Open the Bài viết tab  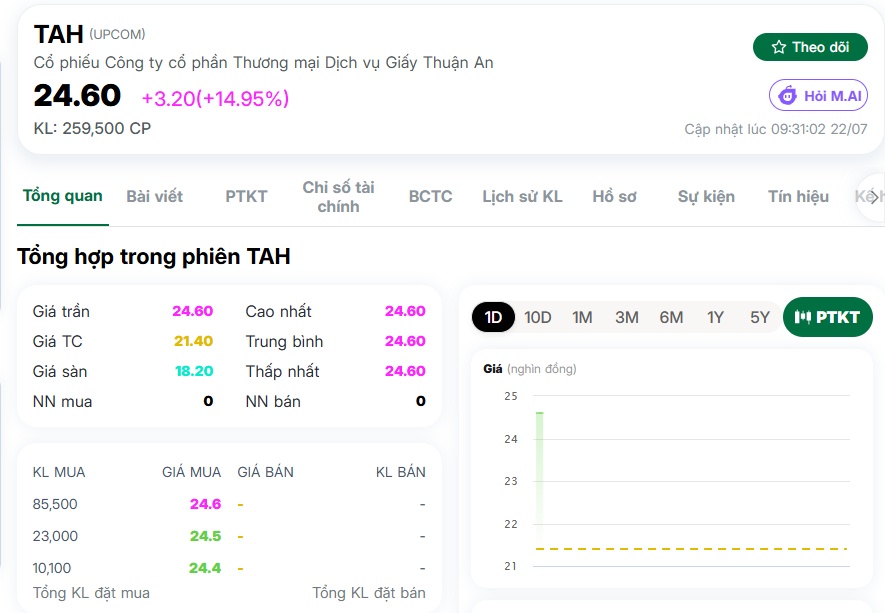(155, 196)
